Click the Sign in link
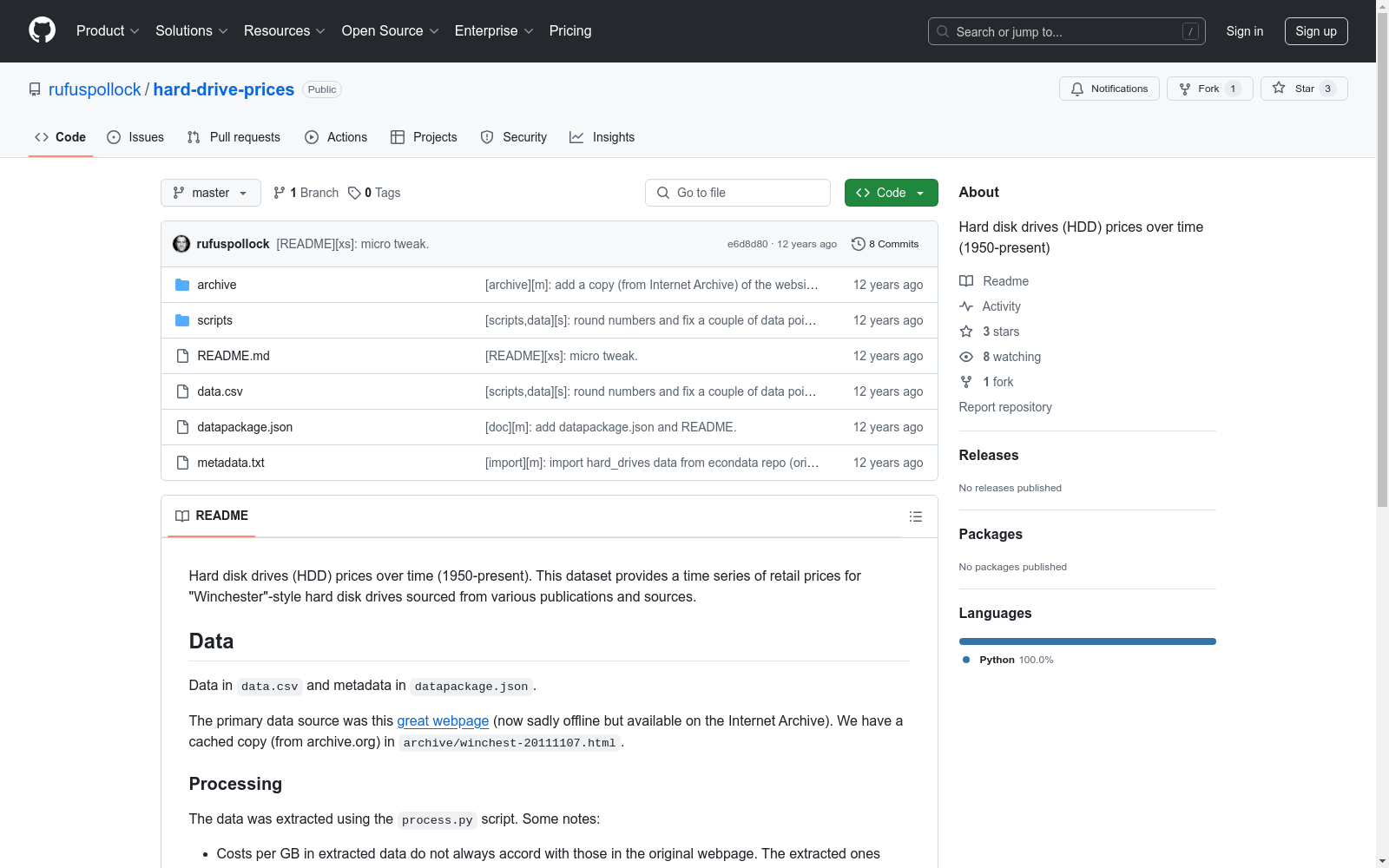1389x868 pixels. coord(1245,31)
